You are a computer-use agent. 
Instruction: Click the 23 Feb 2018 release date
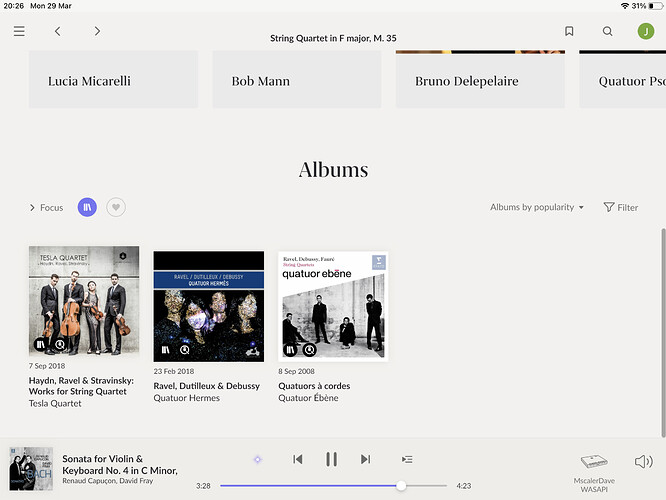click(x=174, y=371)
